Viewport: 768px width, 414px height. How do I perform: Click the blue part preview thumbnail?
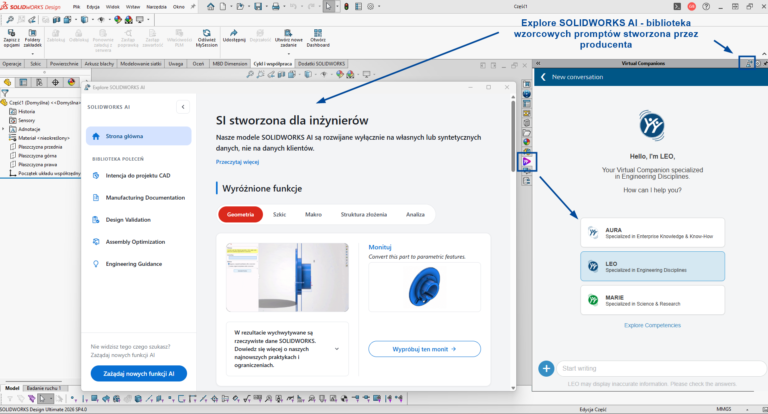(424, 287)
